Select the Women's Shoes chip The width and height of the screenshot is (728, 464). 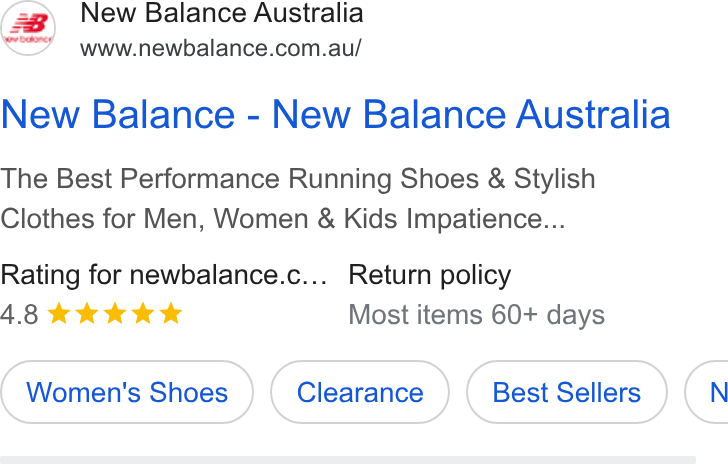[127, 392]
